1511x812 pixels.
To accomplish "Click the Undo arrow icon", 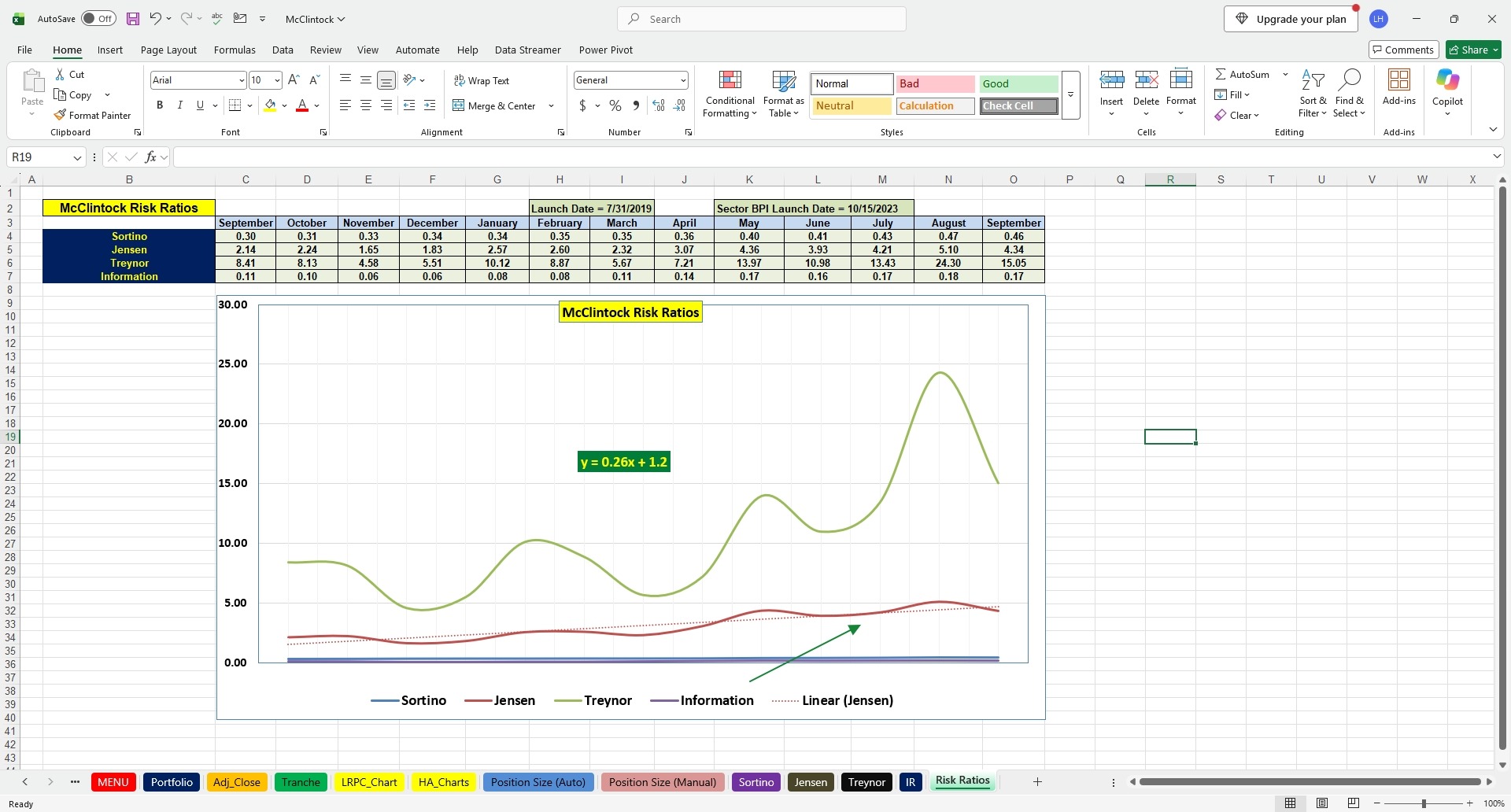I will click(x=155, y=18).
